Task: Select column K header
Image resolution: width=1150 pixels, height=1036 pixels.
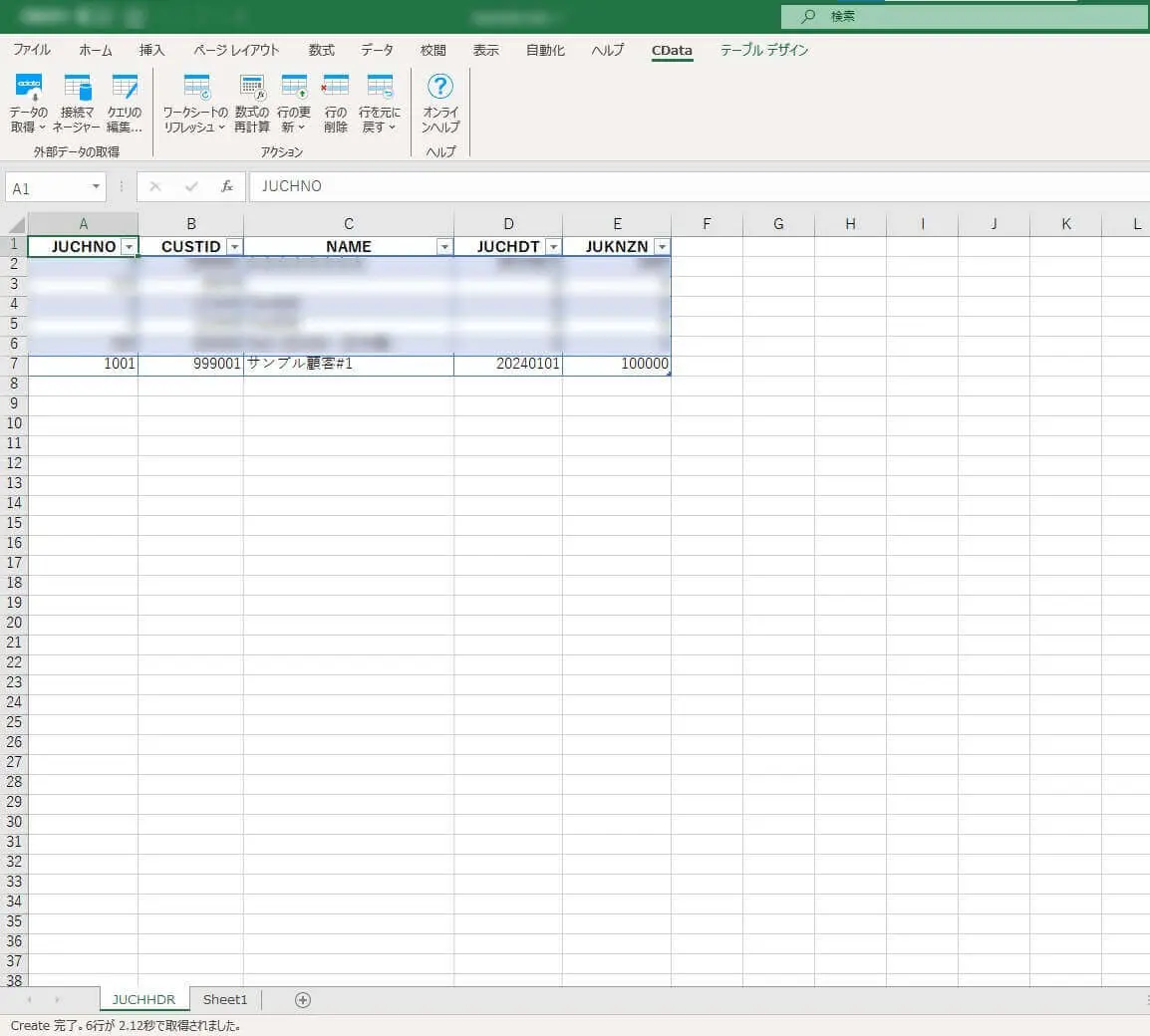Action: [1065, 223]
